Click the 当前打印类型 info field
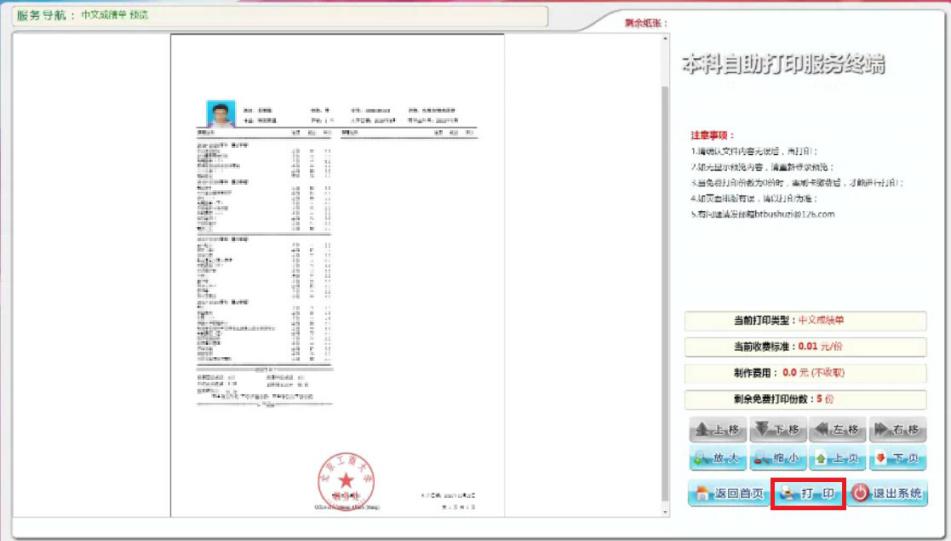The image size is (951, 541). [805, 321]
